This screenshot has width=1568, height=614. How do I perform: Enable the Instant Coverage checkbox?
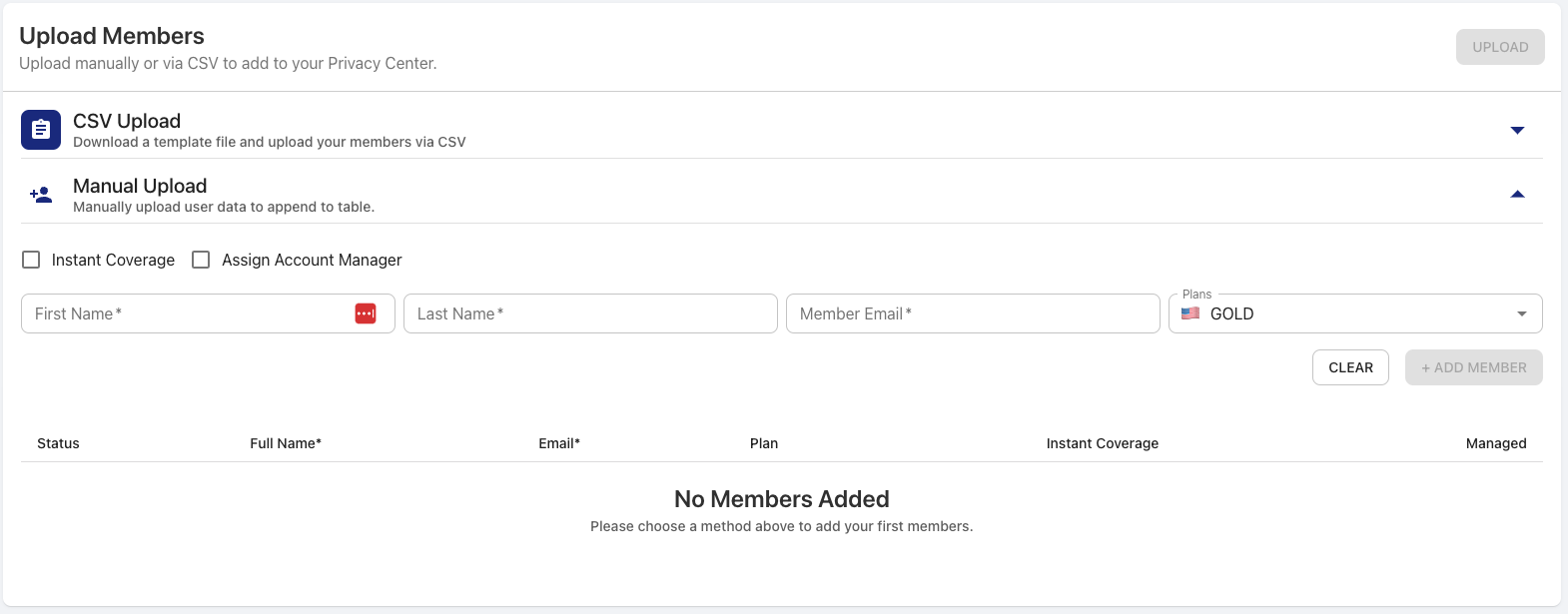(31, 260)
